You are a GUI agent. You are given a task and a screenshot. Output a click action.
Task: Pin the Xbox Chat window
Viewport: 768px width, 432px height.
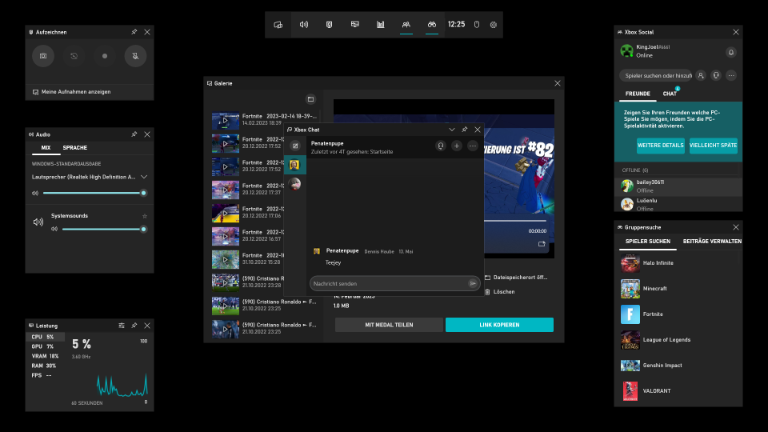pos(464,129)
